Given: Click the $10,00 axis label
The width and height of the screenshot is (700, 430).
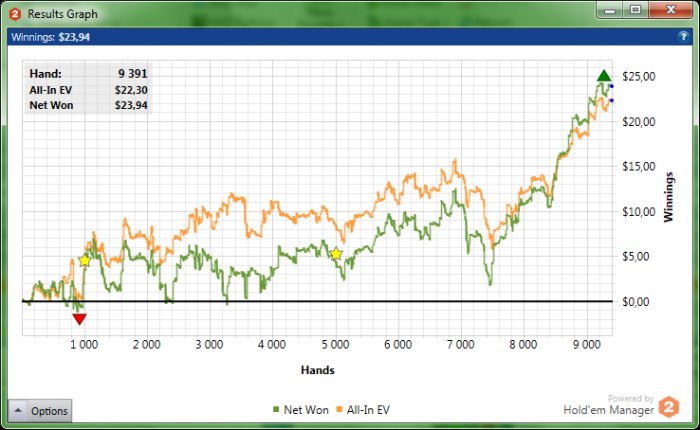Looking at the screenshot, I should 639,212.
